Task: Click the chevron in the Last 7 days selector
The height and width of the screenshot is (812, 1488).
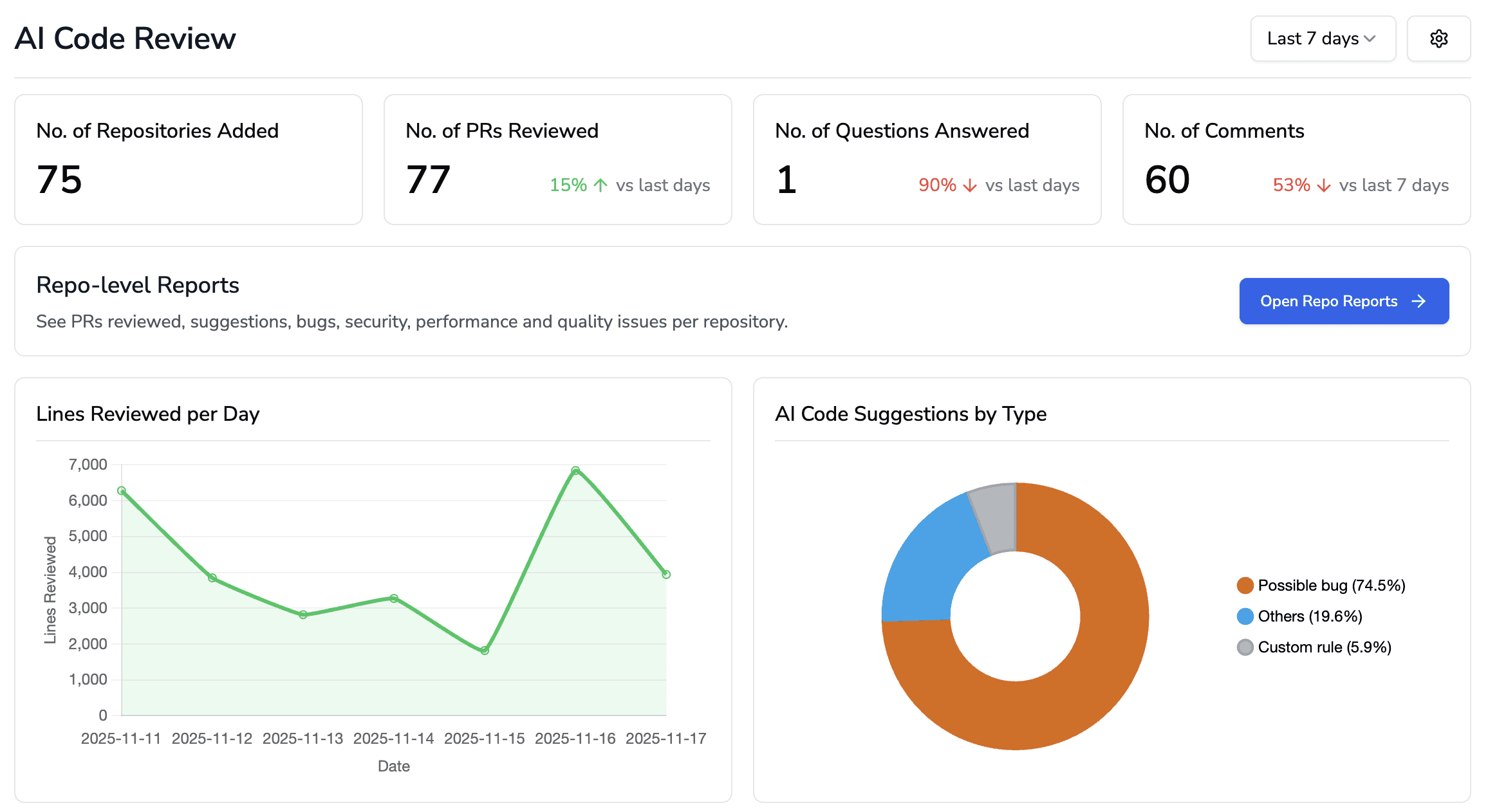Action: (x=1370, y=39)
